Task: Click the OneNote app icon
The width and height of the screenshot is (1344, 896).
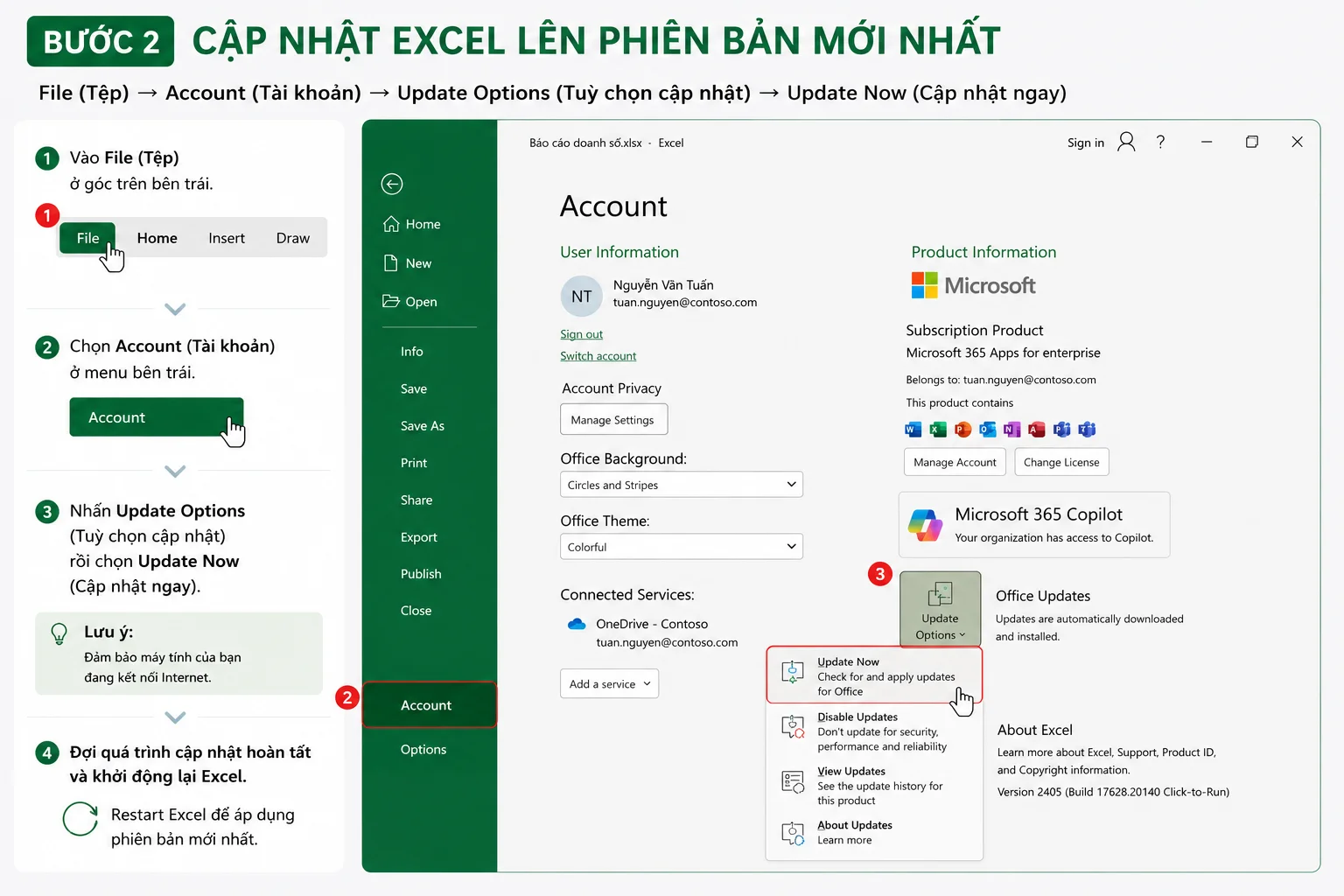Action: point(1012,429)
